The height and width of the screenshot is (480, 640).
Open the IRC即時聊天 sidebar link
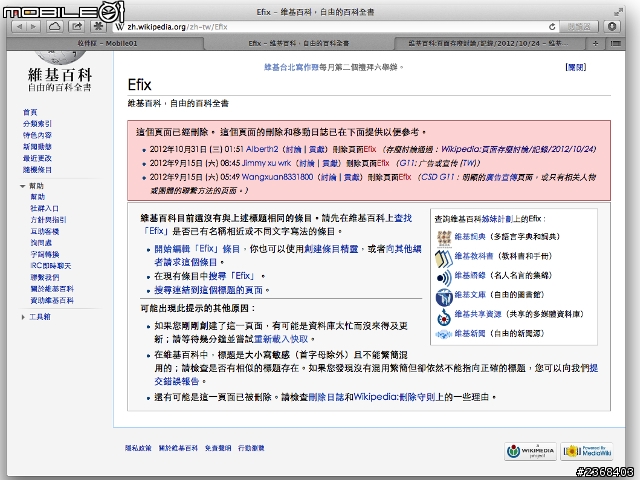51,266
